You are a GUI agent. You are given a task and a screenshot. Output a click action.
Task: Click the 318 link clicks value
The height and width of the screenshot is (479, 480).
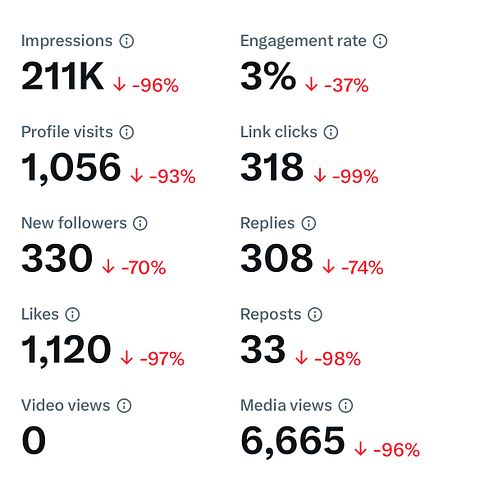point(272,167)
